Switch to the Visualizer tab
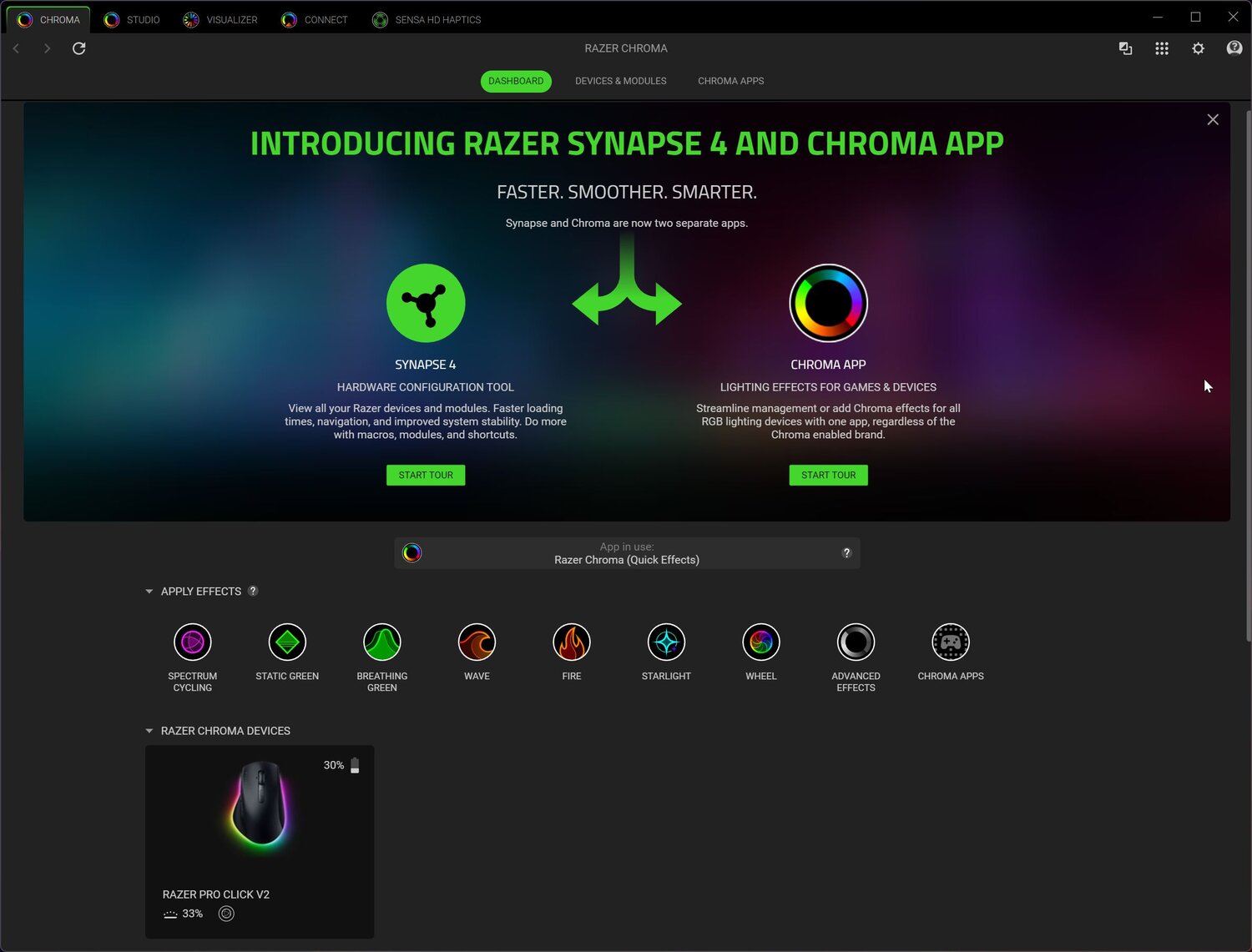 (220, 19)
